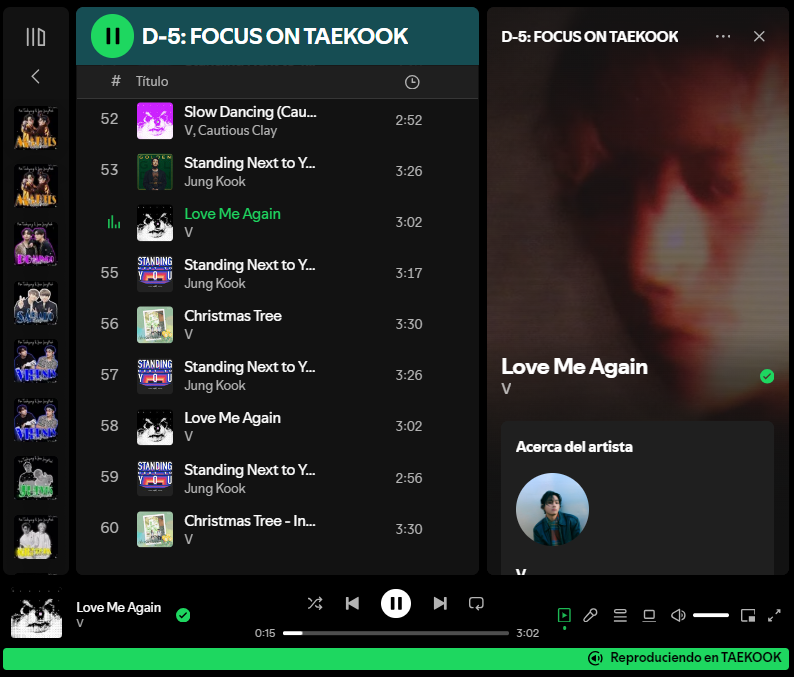Screen dimensions: 794x677
Task: Click the Título column header
Action: click(152, 82)
